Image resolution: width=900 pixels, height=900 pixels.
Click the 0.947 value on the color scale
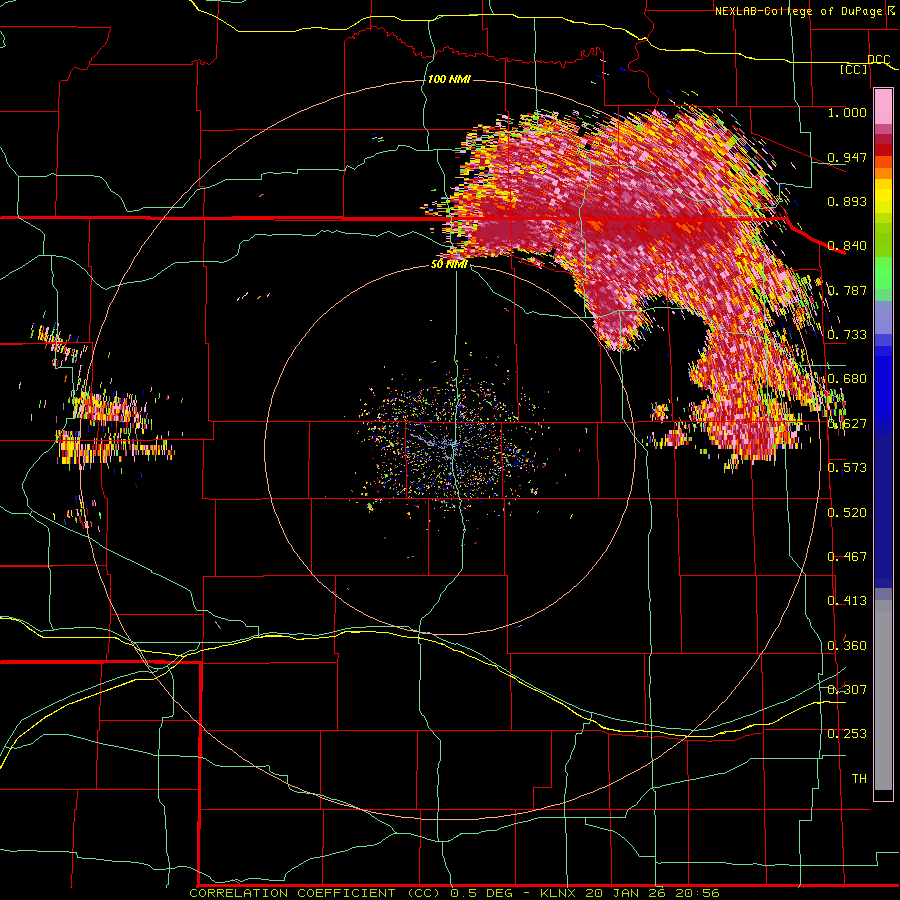(x=847, y=157)
